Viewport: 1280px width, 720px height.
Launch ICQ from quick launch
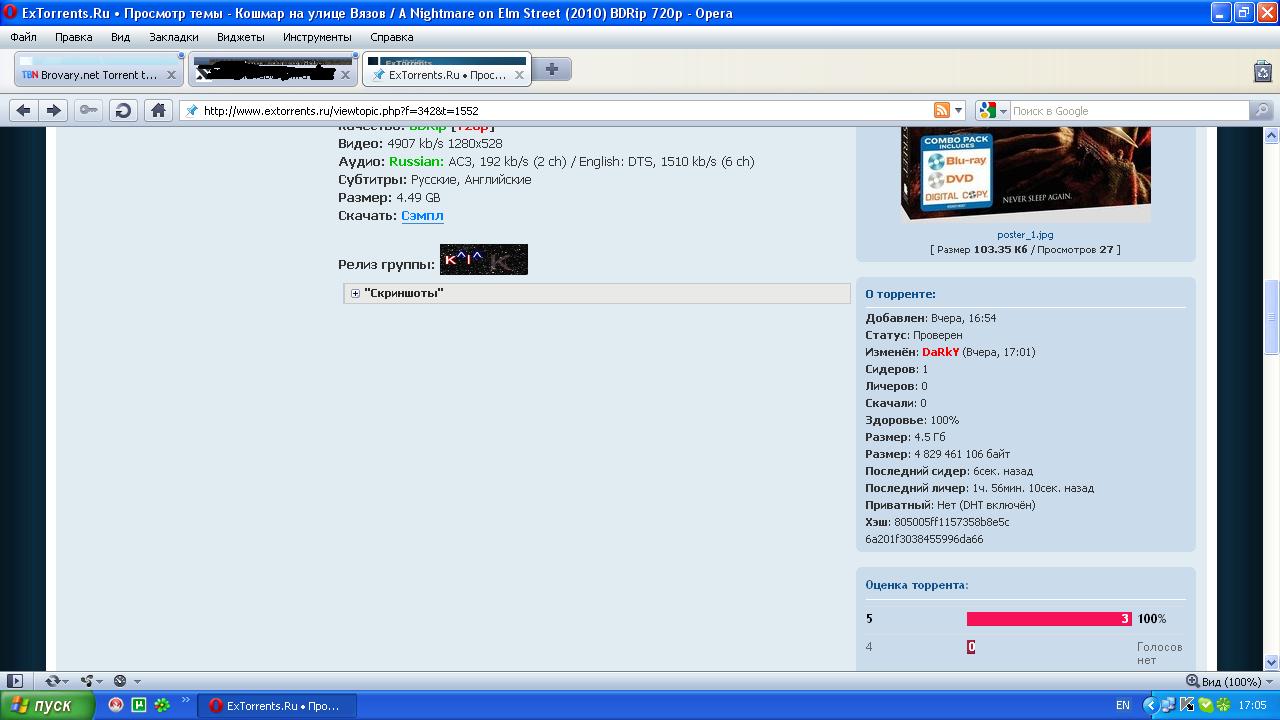[161, 705]
